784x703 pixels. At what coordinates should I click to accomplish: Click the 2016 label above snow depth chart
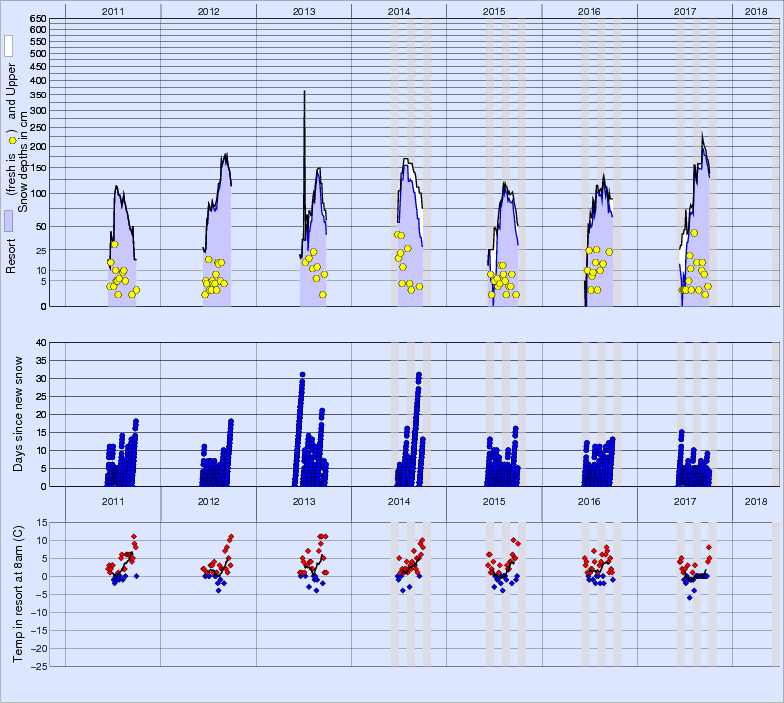[x=590, y=12]
